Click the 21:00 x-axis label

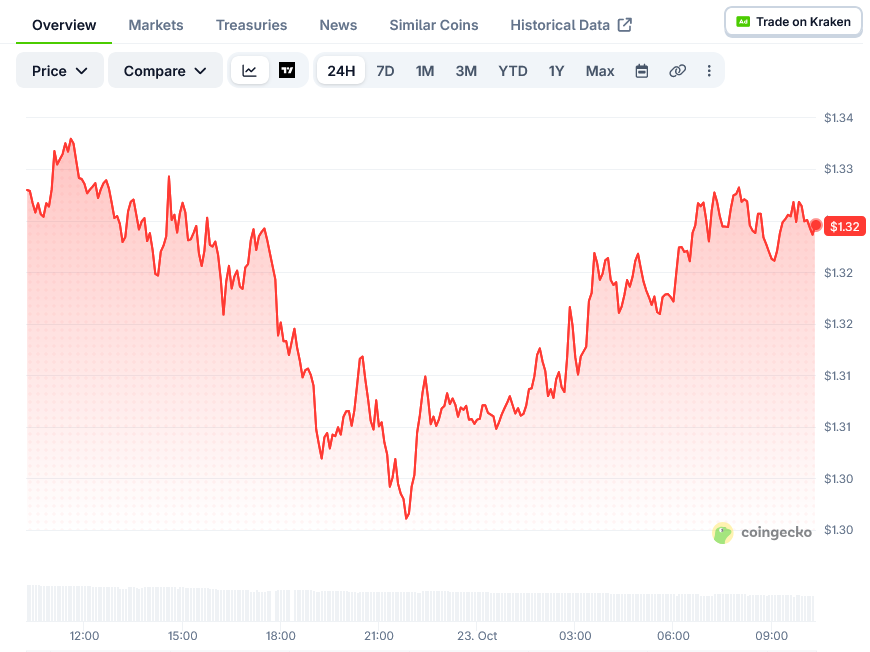point(379,636)
